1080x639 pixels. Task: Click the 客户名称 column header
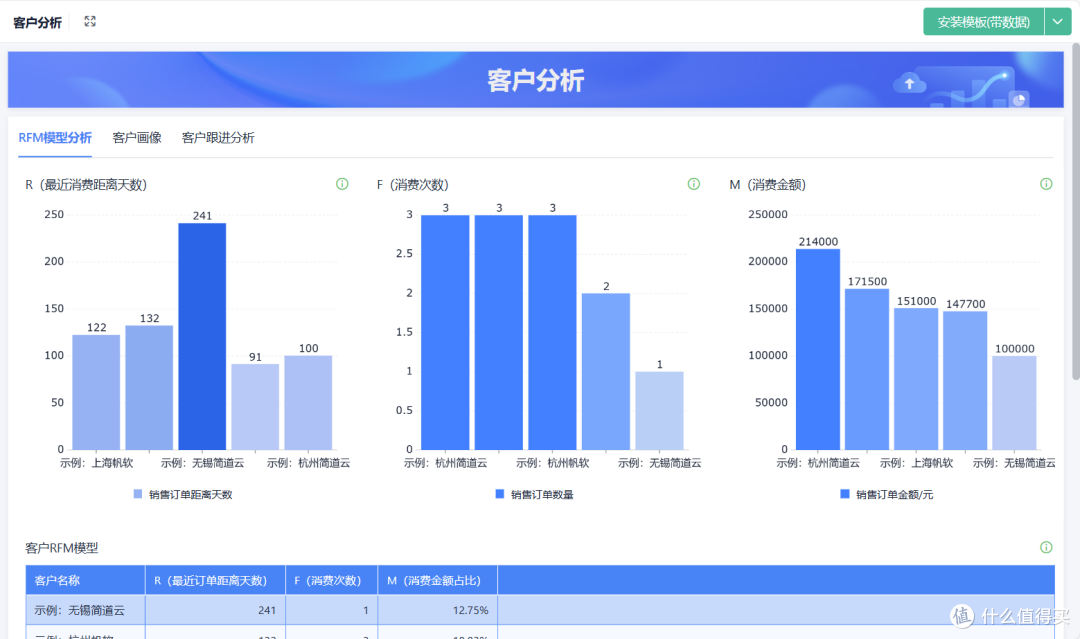click(x=85, y=580)
